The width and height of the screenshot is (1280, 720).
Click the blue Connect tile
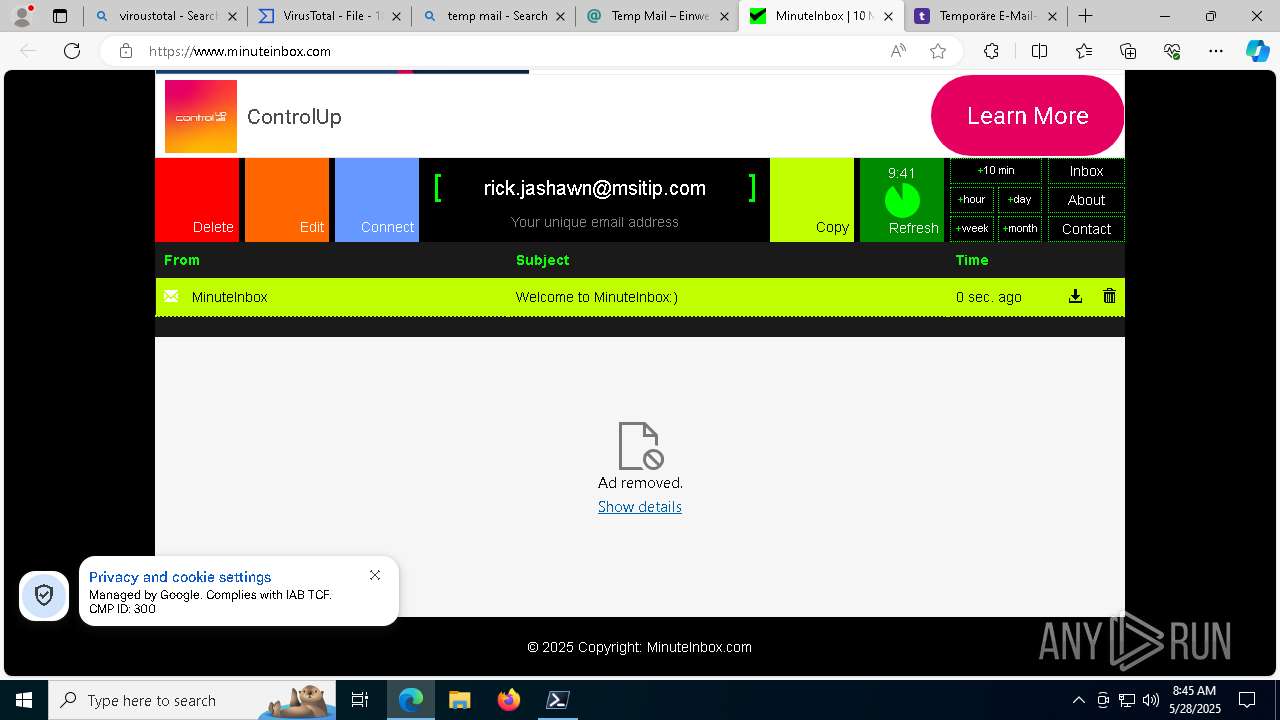click(x=377, y=199)
